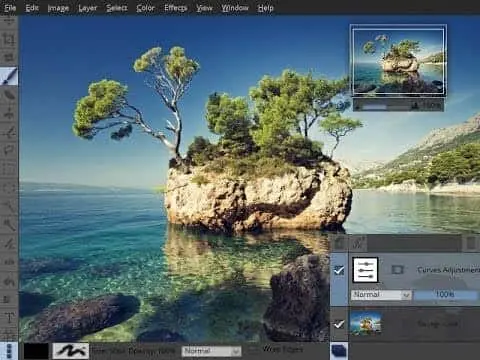This screenshot has width=480, height=360.
Task: Adjust the layer opacity 100% slider
Action: coord(445,295)
